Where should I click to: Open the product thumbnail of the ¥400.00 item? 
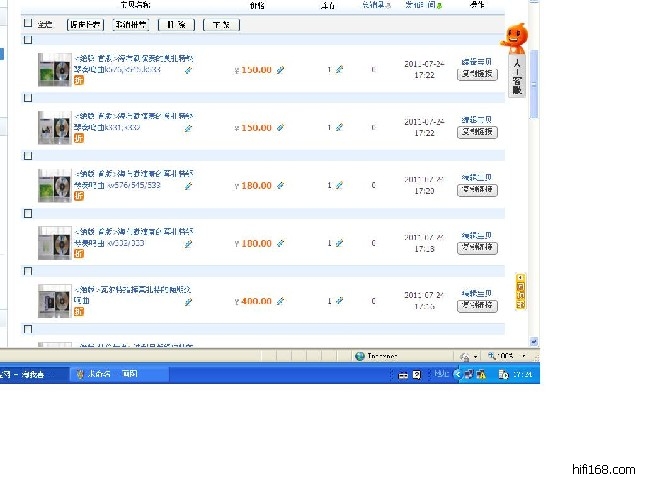pos(53,300)
